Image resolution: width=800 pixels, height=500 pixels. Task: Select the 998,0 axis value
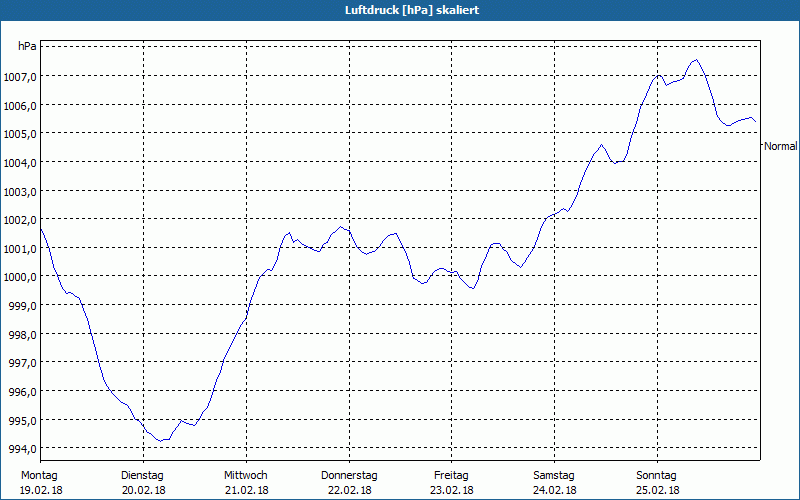[x=22, y=335]
